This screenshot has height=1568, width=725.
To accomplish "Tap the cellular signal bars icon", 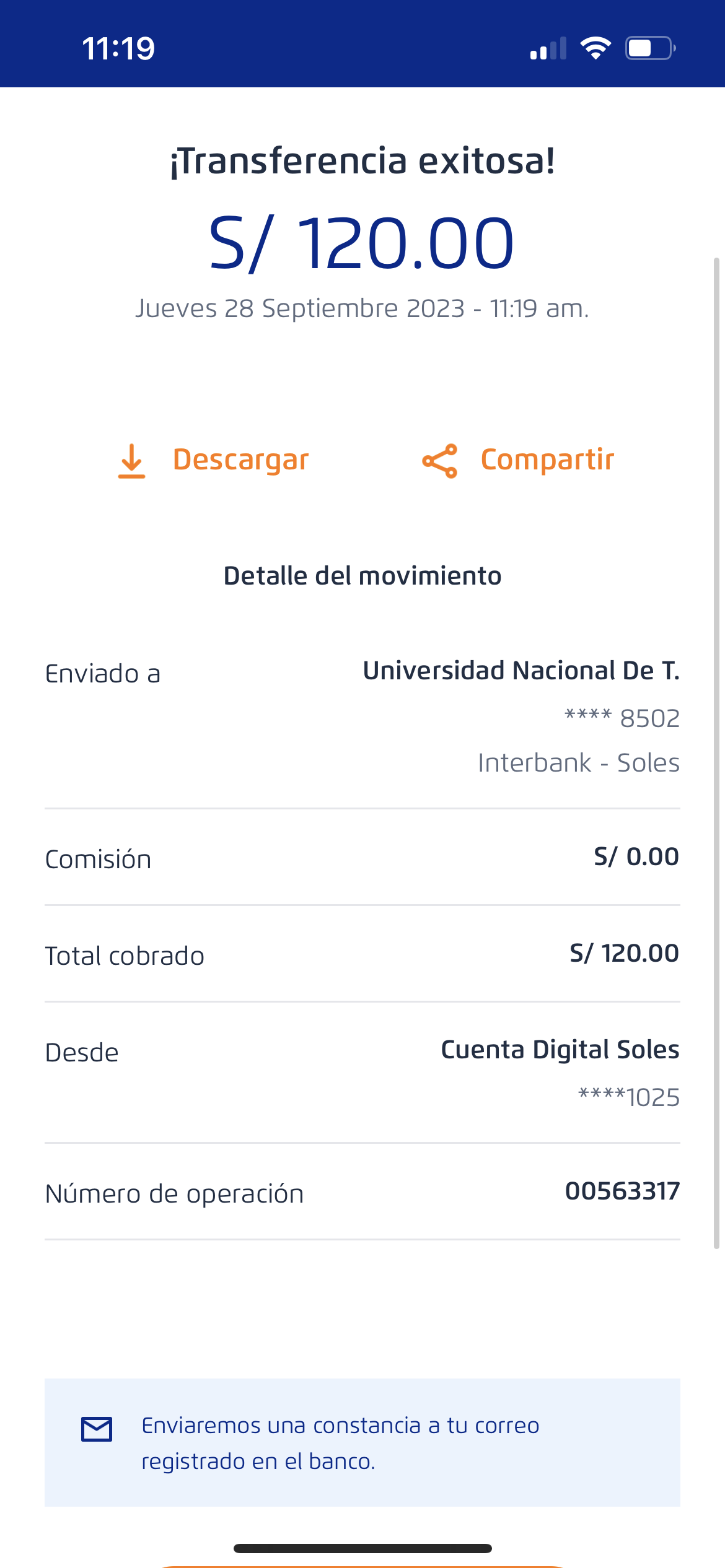I will (x=548, y=48).
